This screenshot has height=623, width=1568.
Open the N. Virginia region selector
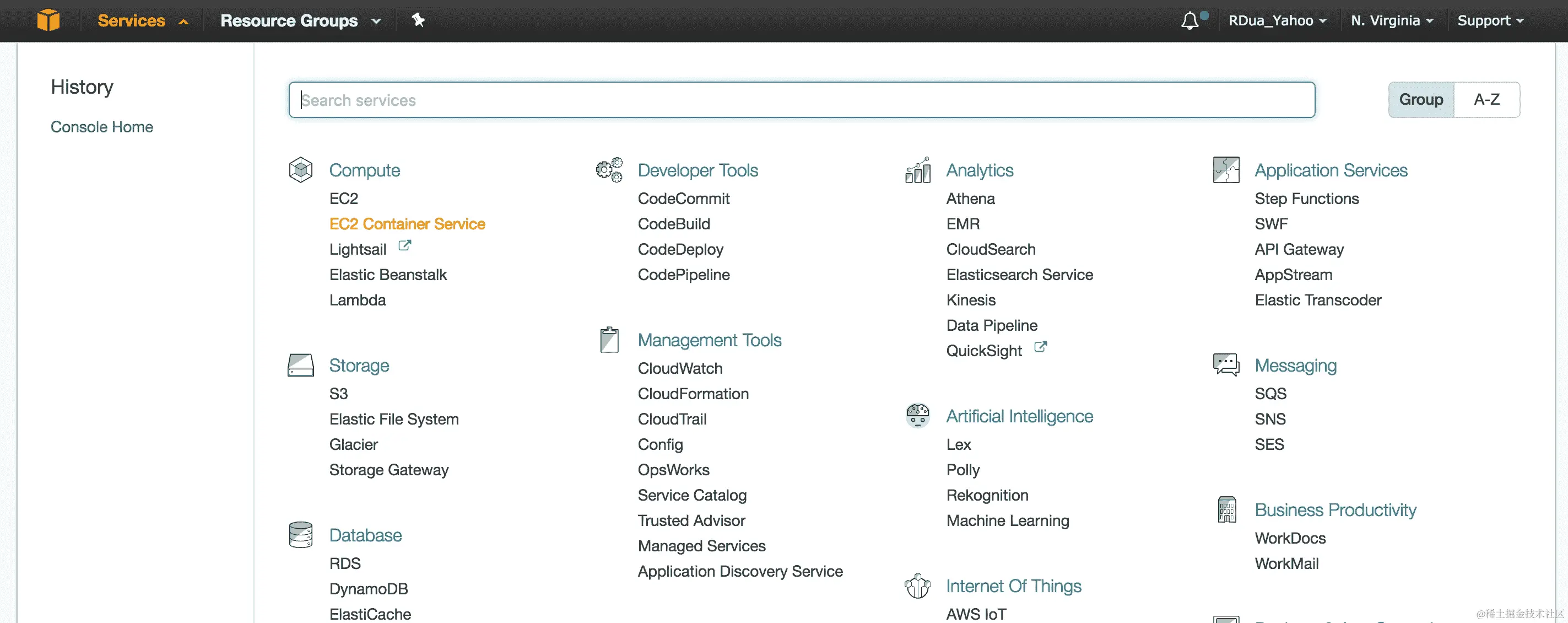[x=1391, y=20]
